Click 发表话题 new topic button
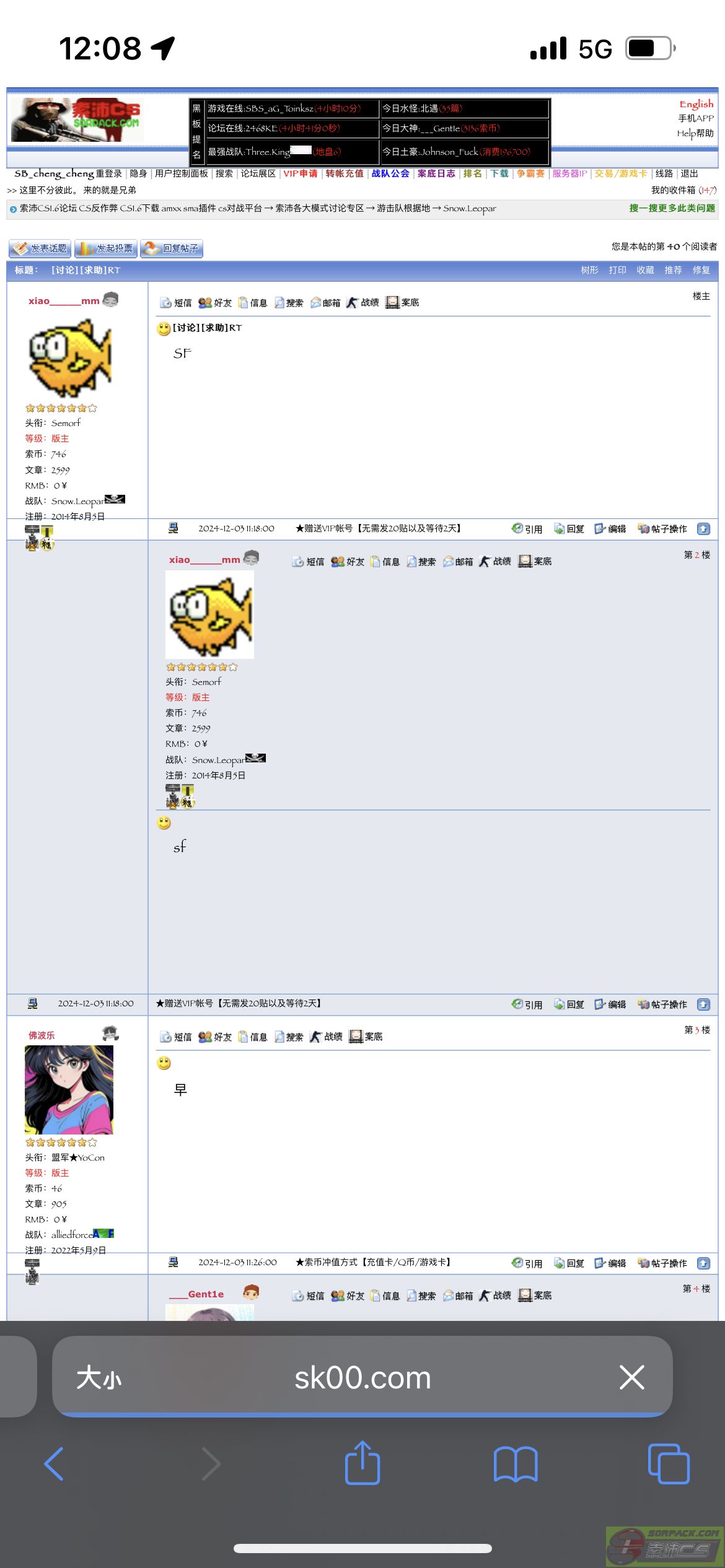This screenshot has width=725, height=1568. click(40, 248)
